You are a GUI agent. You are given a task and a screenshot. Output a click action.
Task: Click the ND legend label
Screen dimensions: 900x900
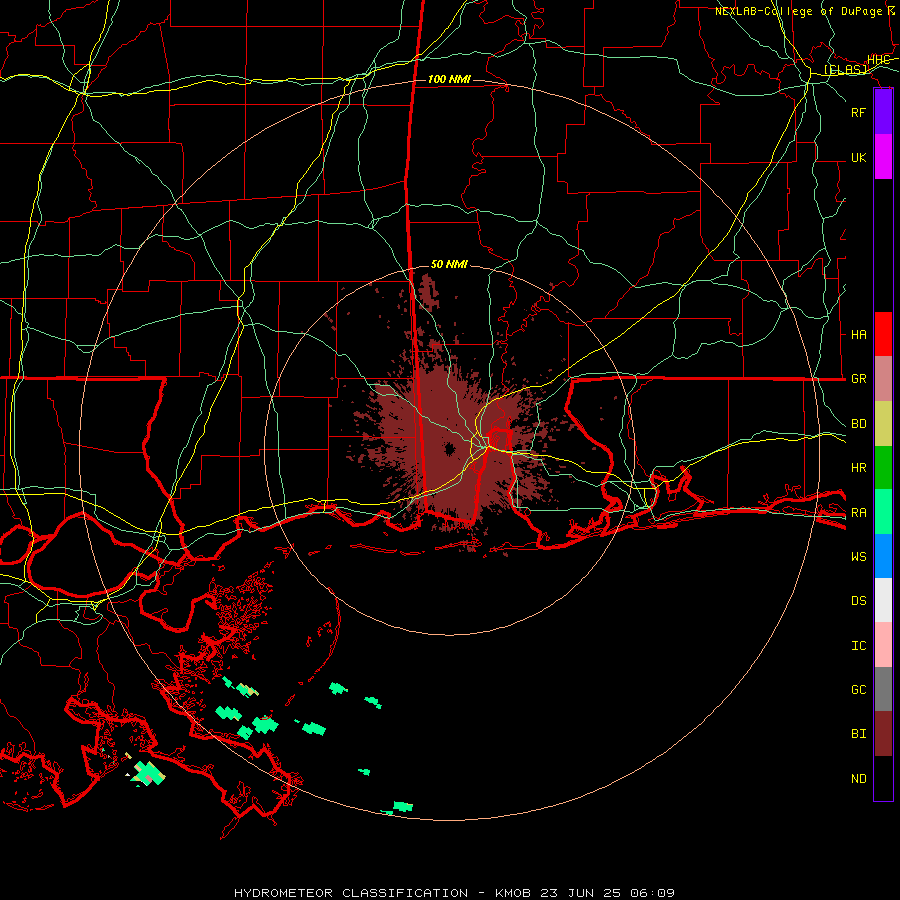(x=858, y=778)
